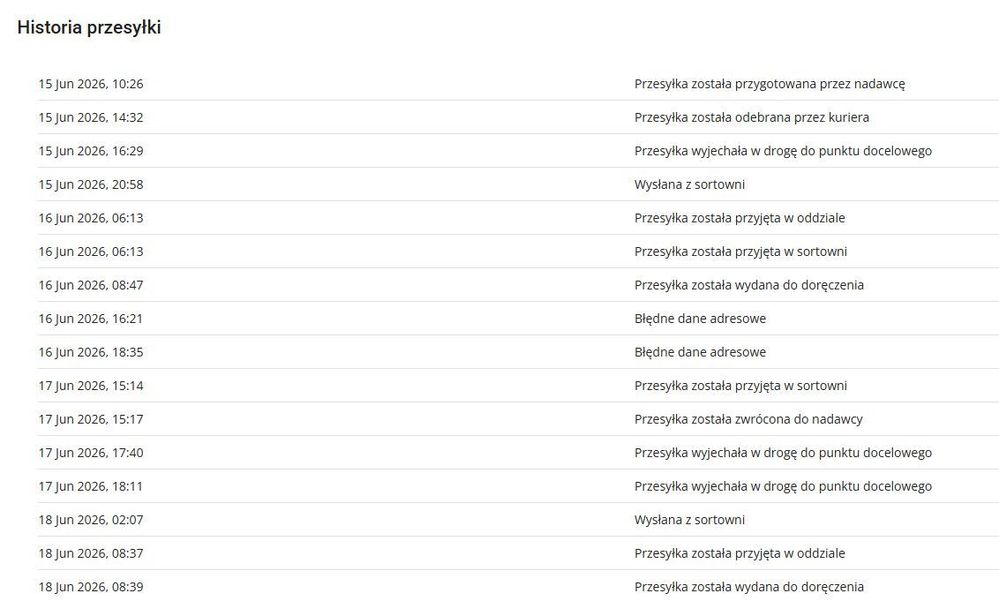
Task: Select the 17 Jun 2026, 18:11 timestamp
Action: (x=90, y=486)
